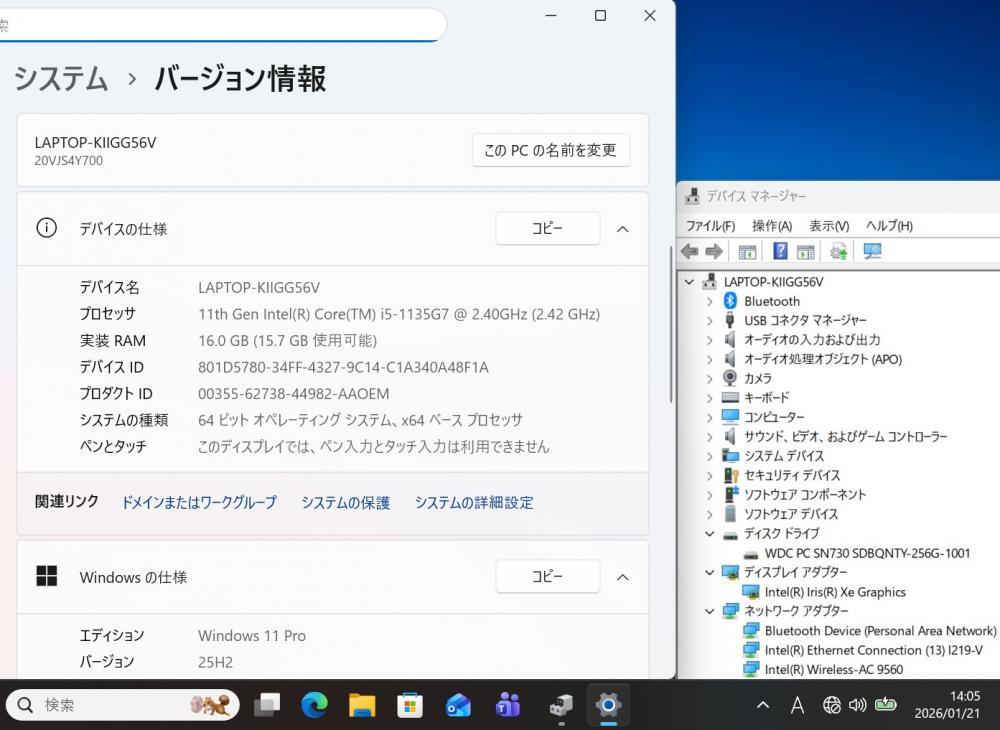Viewport: 1000px width, 730px height.
Task: Toggle the console tree pane toolbar icon
Action: click(x=746, y=252)
